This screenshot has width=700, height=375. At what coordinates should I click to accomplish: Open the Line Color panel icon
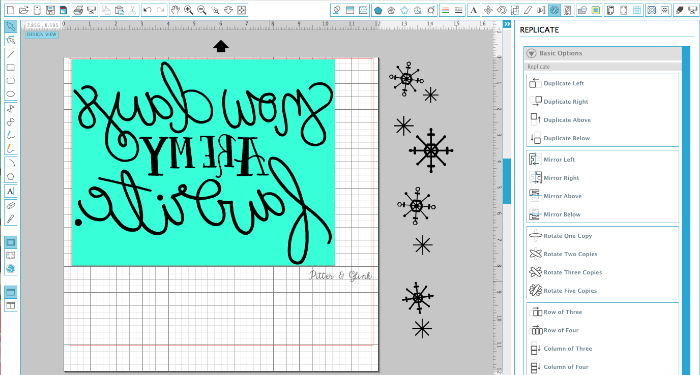[445, 9]
